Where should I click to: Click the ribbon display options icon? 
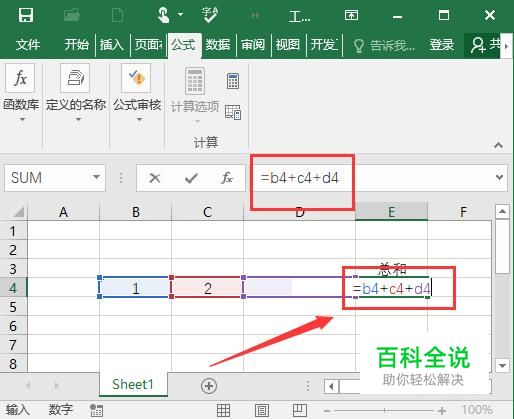(x=351, y=15)
